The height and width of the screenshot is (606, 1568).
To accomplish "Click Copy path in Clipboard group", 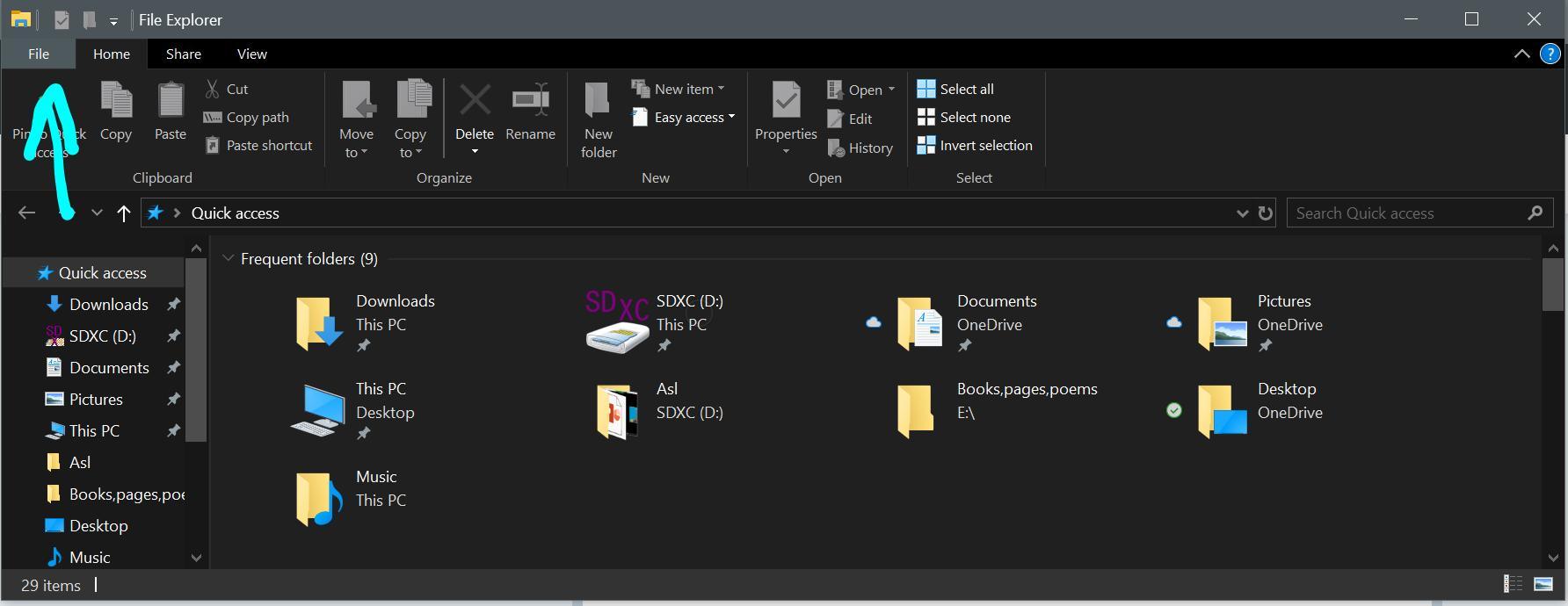I will coord(246,117).
